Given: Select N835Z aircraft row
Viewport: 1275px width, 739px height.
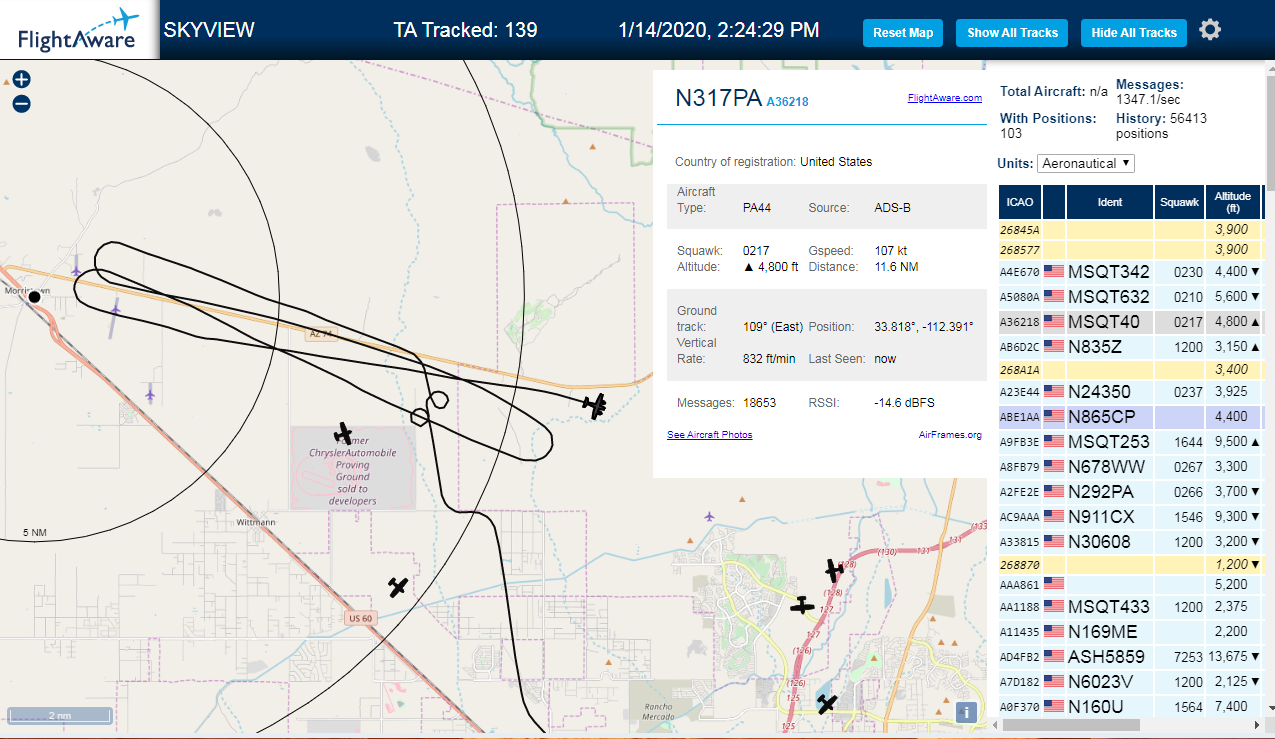Looking at the screenshot, I should tap(1130, 347).
